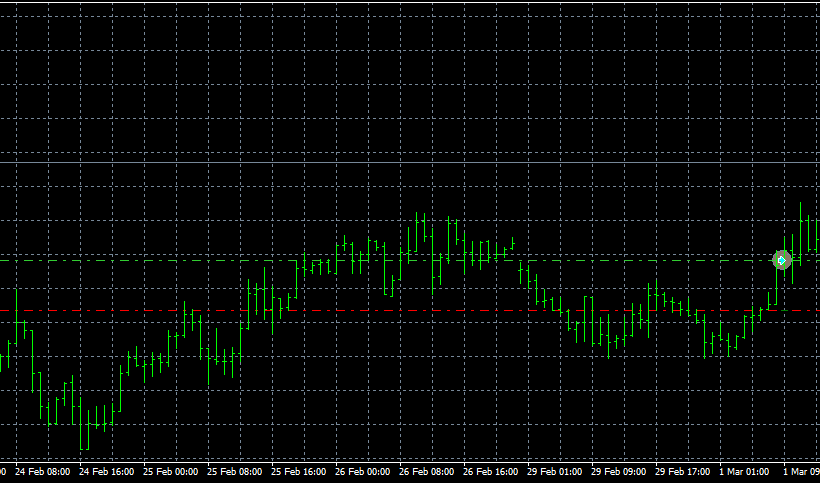
Task: Click the 29 Feb 17:00 time label
Action: (x=683, y=471)
